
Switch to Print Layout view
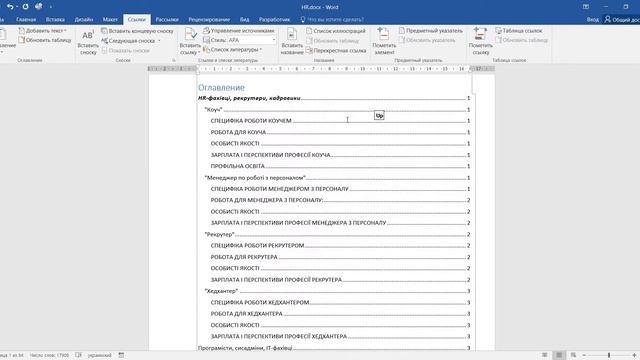[x=559, y=356]
